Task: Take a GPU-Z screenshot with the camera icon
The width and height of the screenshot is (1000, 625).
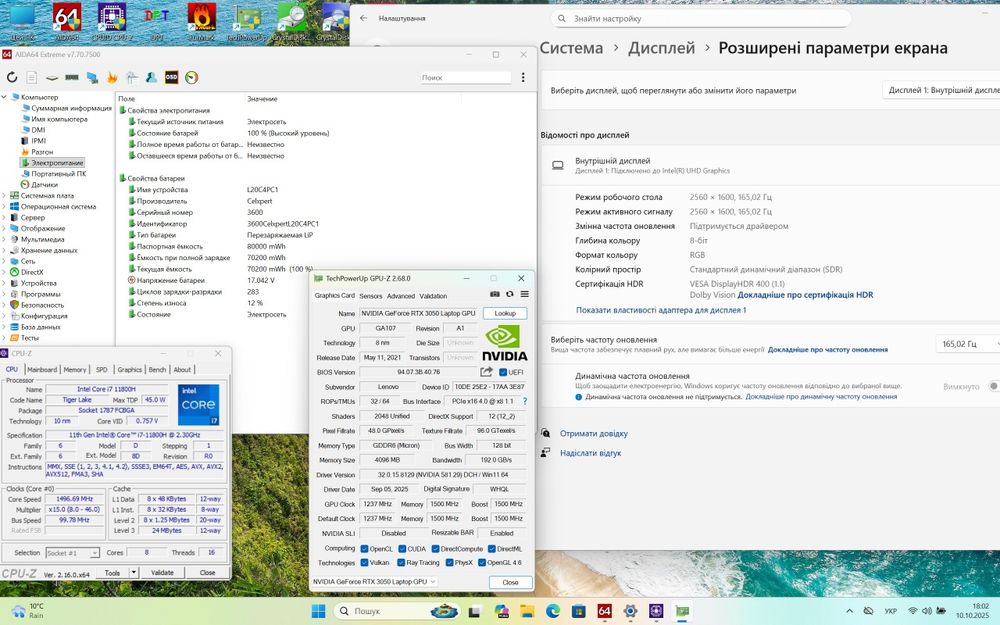Action: [494, 294]
